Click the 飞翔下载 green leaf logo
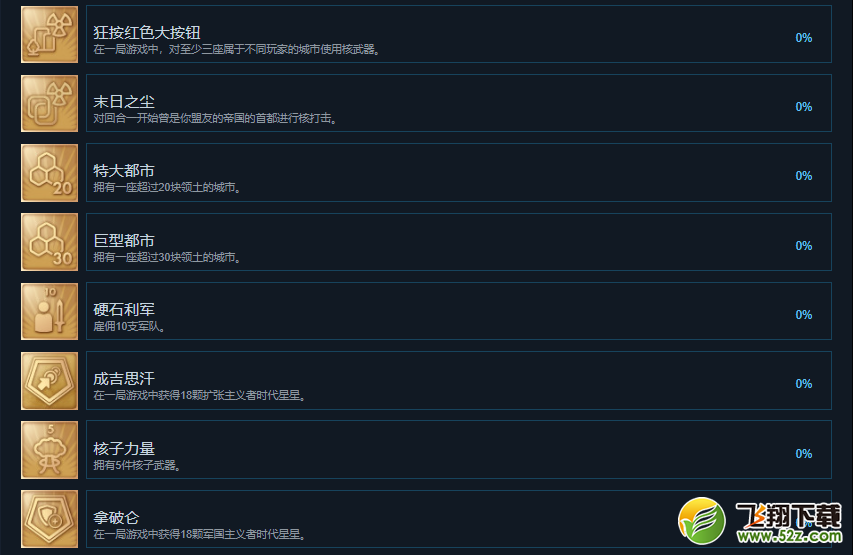This screenshot has height=555, width=853. pos(702,521)
